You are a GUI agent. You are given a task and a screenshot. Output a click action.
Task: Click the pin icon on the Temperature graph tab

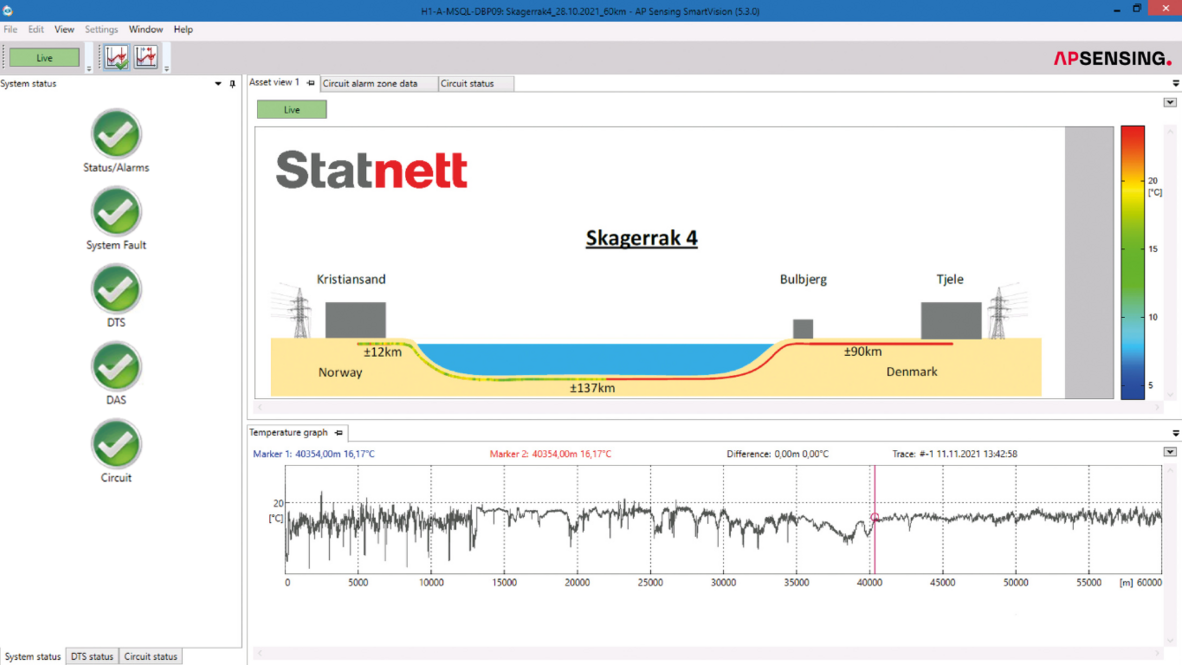coord(337,433)
